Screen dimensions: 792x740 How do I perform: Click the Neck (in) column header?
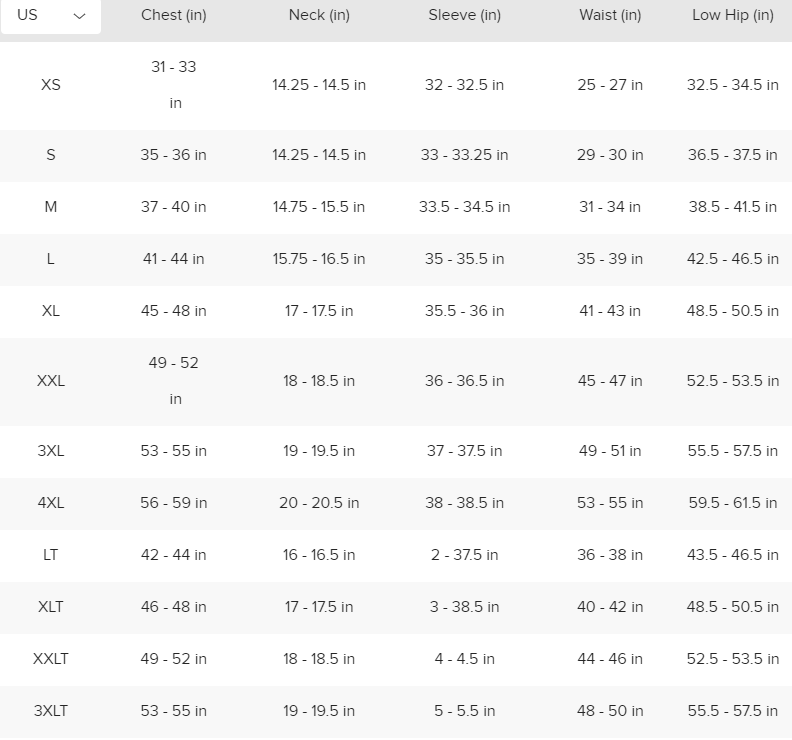click(319, 15)
